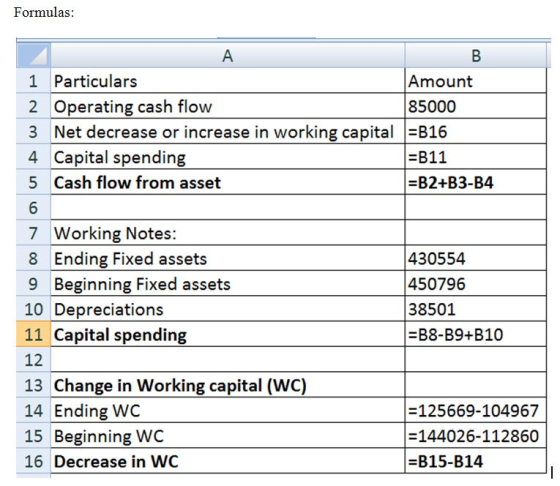Select 'Cash flow from asset' cell

228,182
